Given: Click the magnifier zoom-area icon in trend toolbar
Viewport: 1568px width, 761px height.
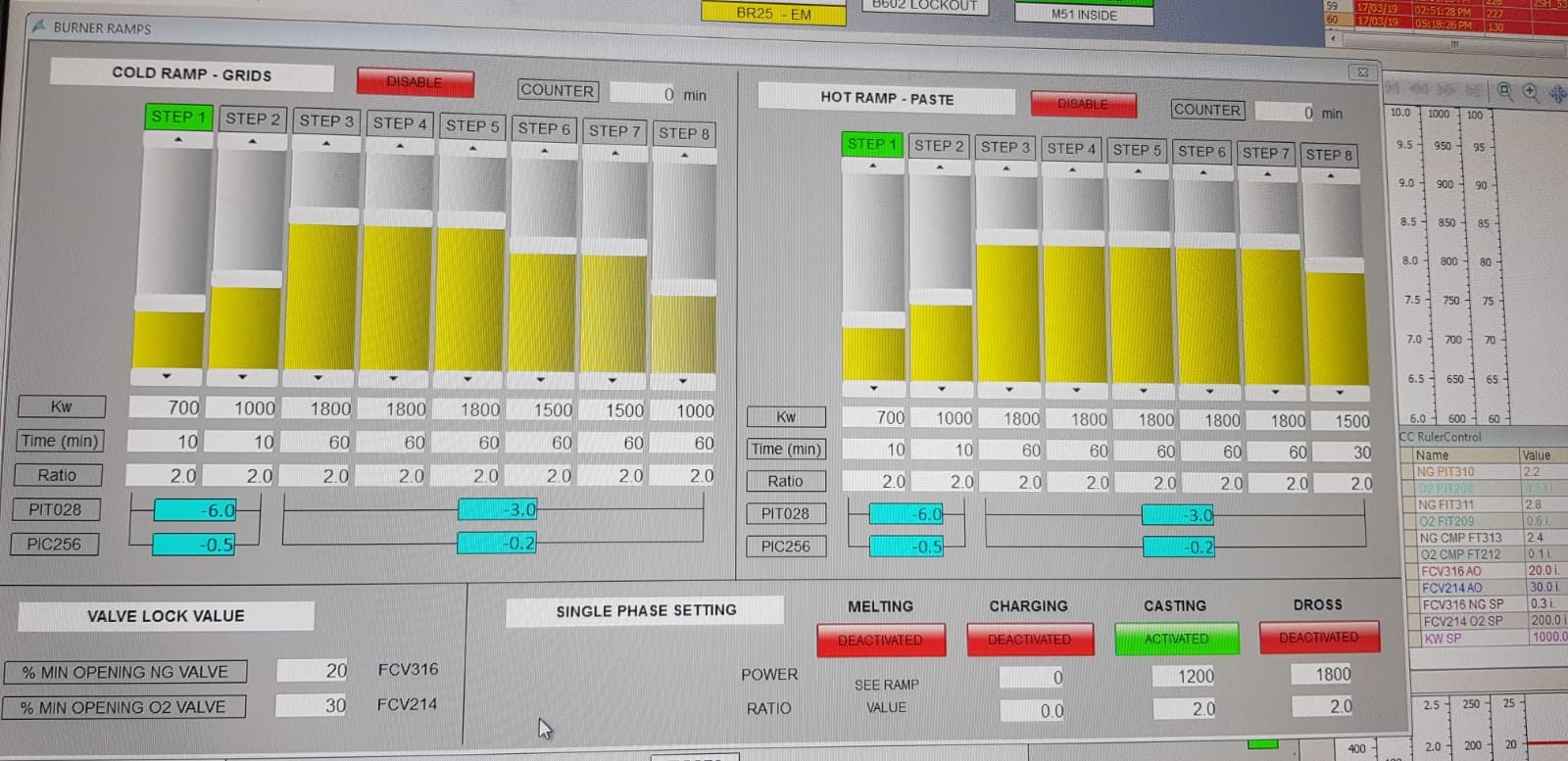Looking at the screenshot, I should 1504,91.
